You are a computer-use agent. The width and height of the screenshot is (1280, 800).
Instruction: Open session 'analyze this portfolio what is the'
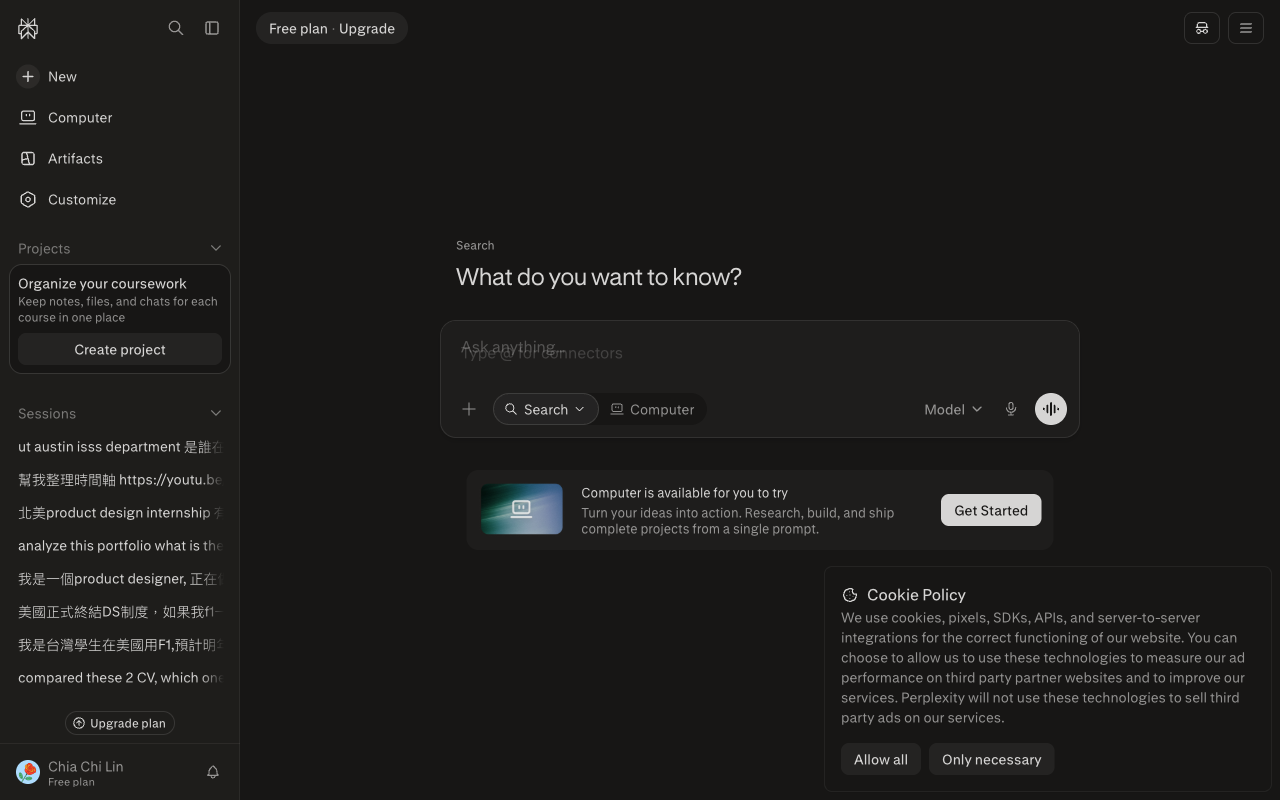click(120, 546)
